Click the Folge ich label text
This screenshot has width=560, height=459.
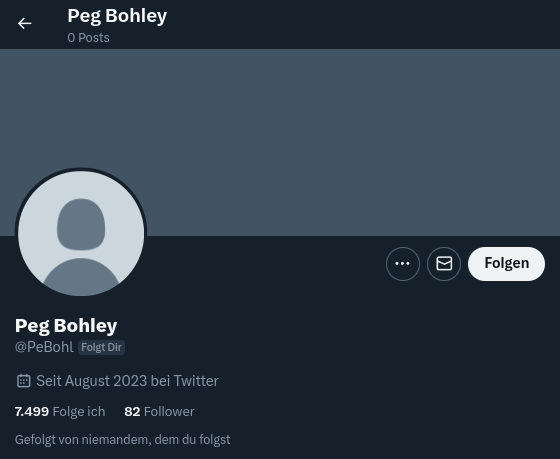(79, 411)
